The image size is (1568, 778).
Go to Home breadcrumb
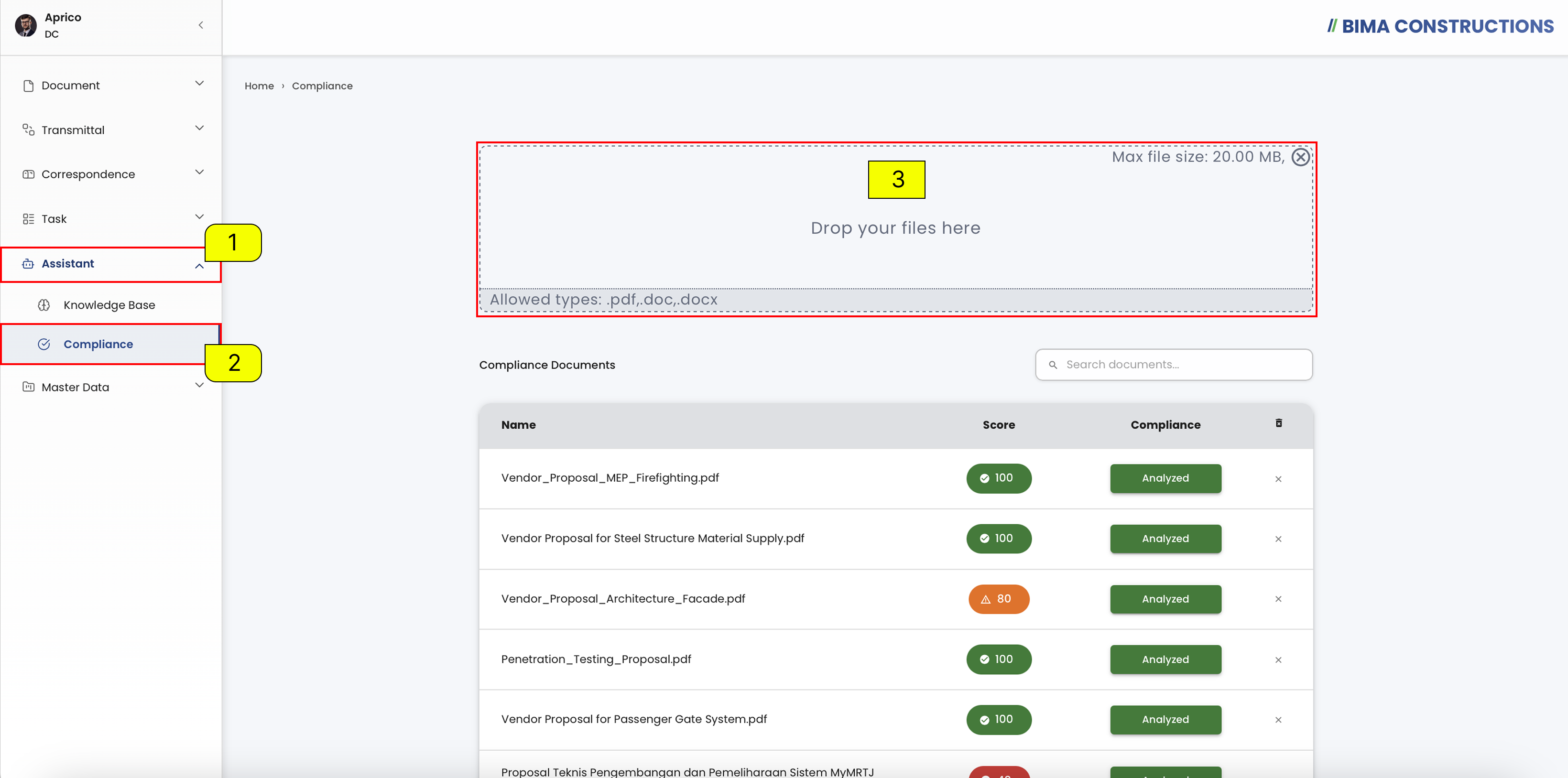coord(259,86)
